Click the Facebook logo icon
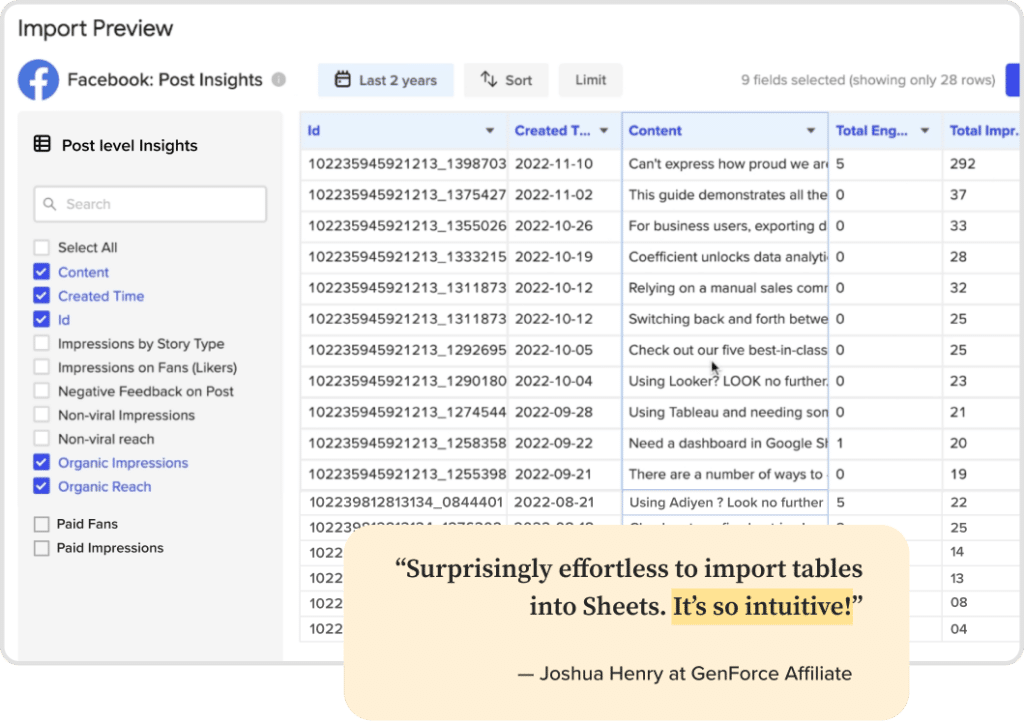Screen dimensions: 1024x721 39,80
